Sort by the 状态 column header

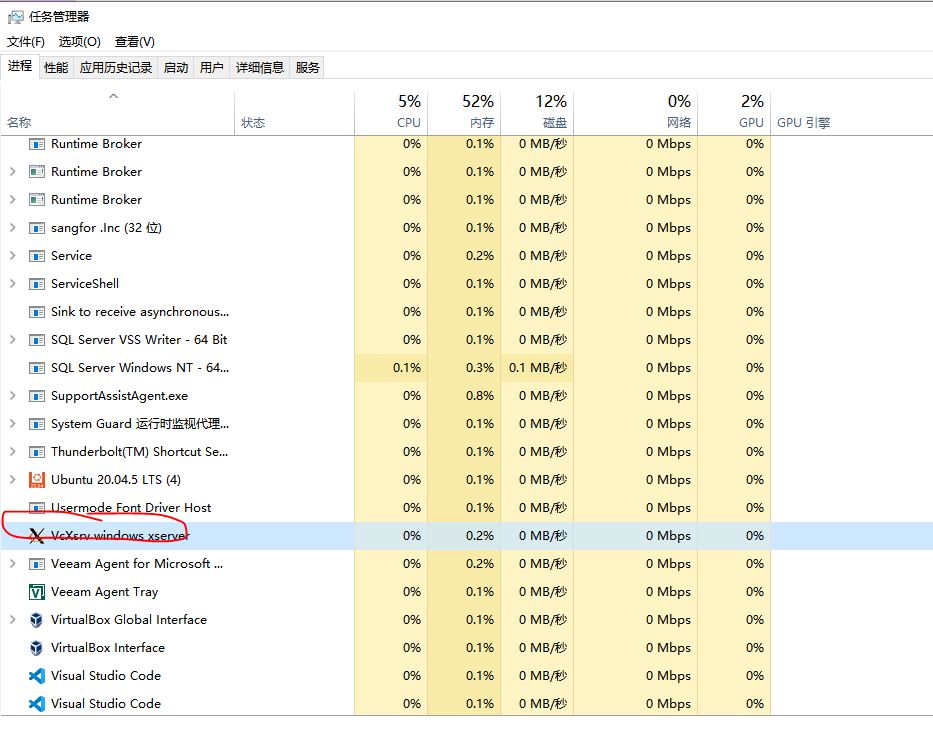295,114
